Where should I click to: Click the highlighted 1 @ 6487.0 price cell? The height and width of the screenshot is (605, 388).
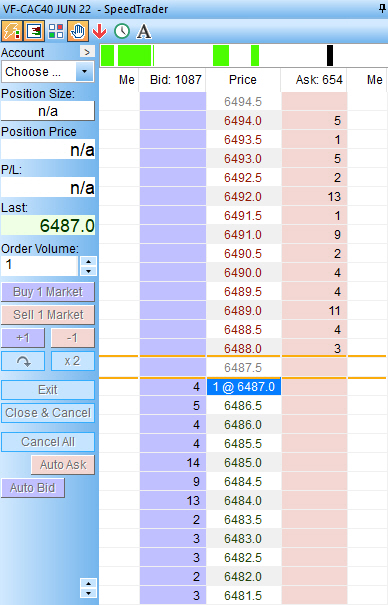pos(244,387)
